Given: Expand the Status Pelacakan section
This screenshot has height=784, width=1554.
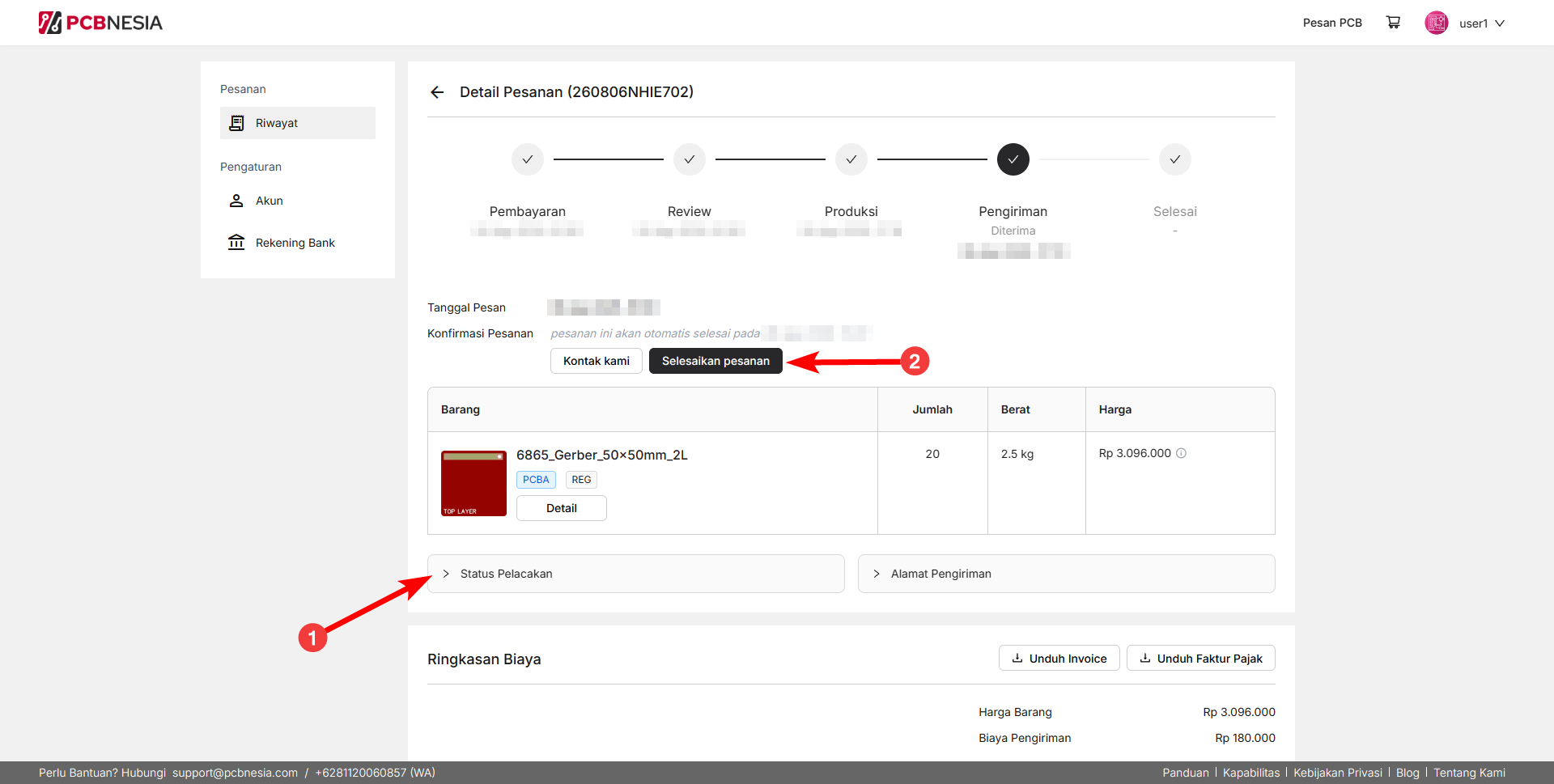Looking at the screenshot, I should [636, 574].
